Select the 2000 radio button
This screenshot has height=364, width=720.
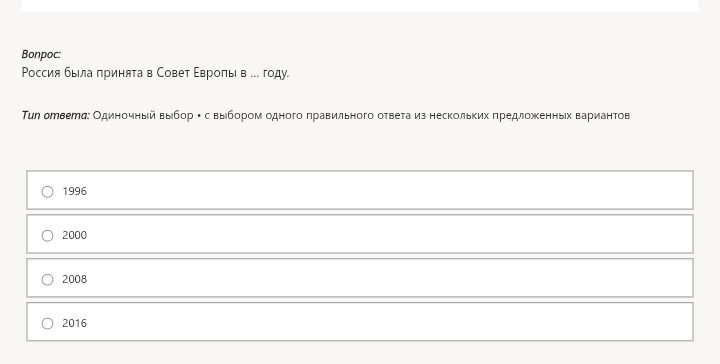47,235
